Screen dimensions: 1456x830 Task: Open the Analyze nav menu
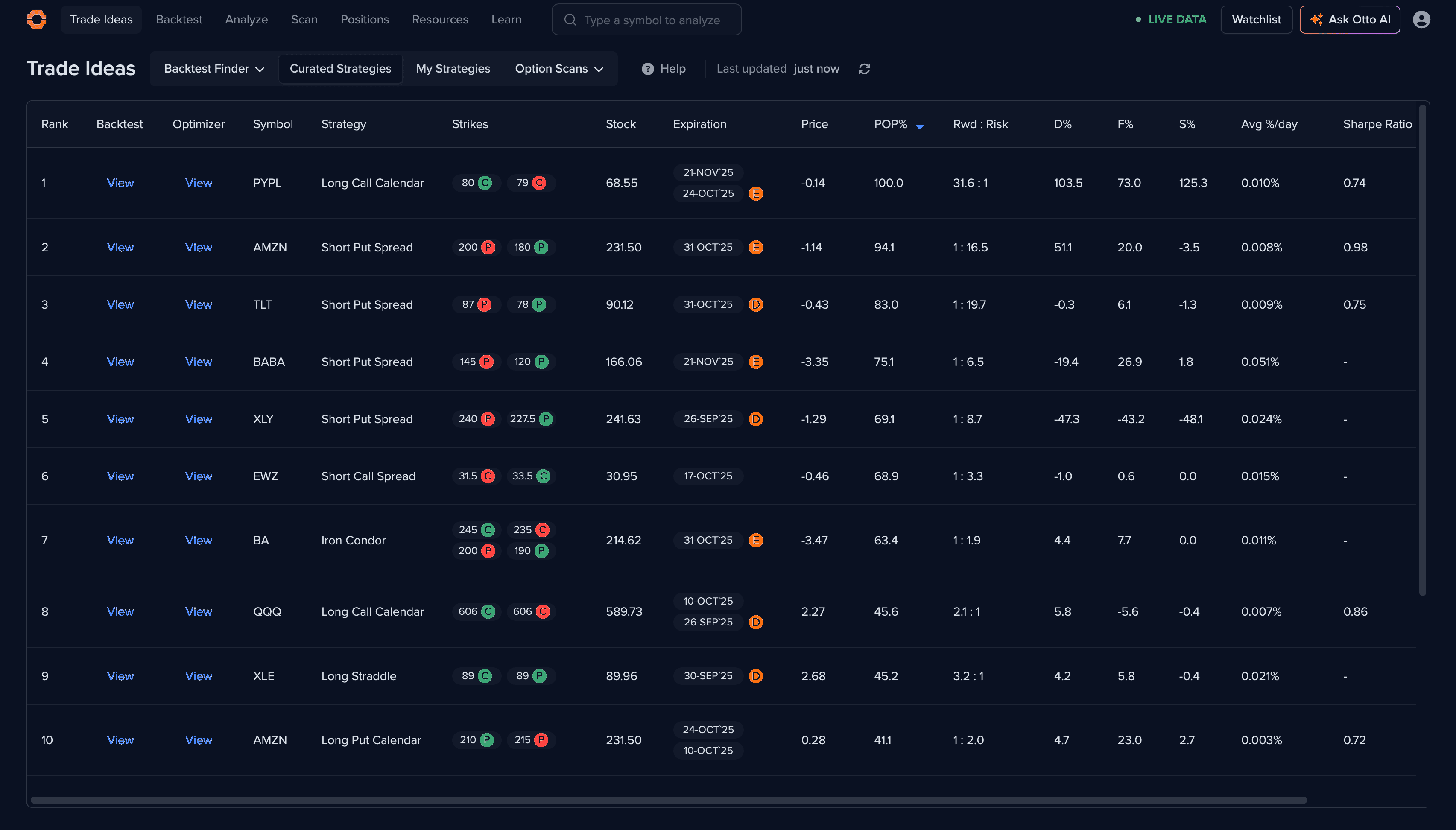(246, 19)
